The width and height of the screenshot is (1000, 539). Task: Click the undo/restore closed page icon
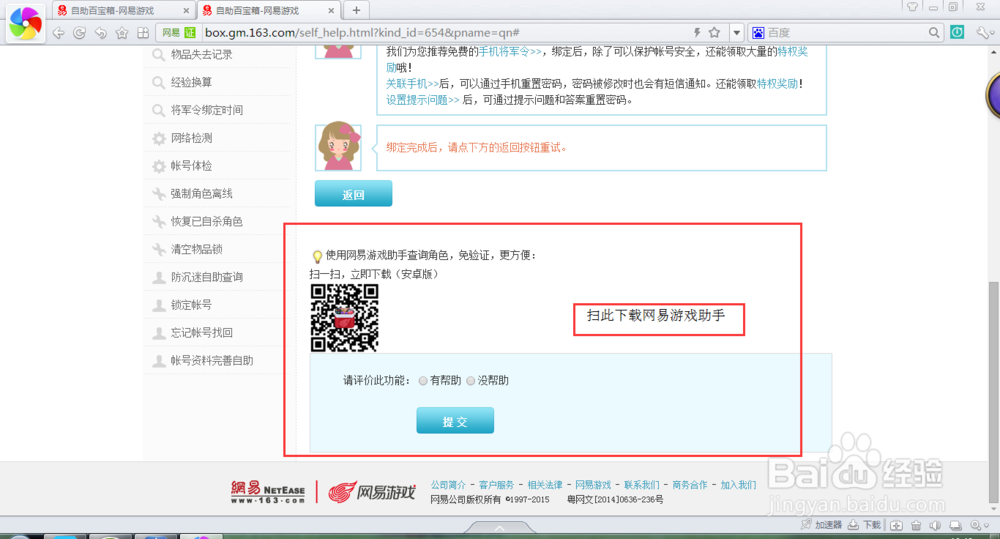(x=101, y=33)
